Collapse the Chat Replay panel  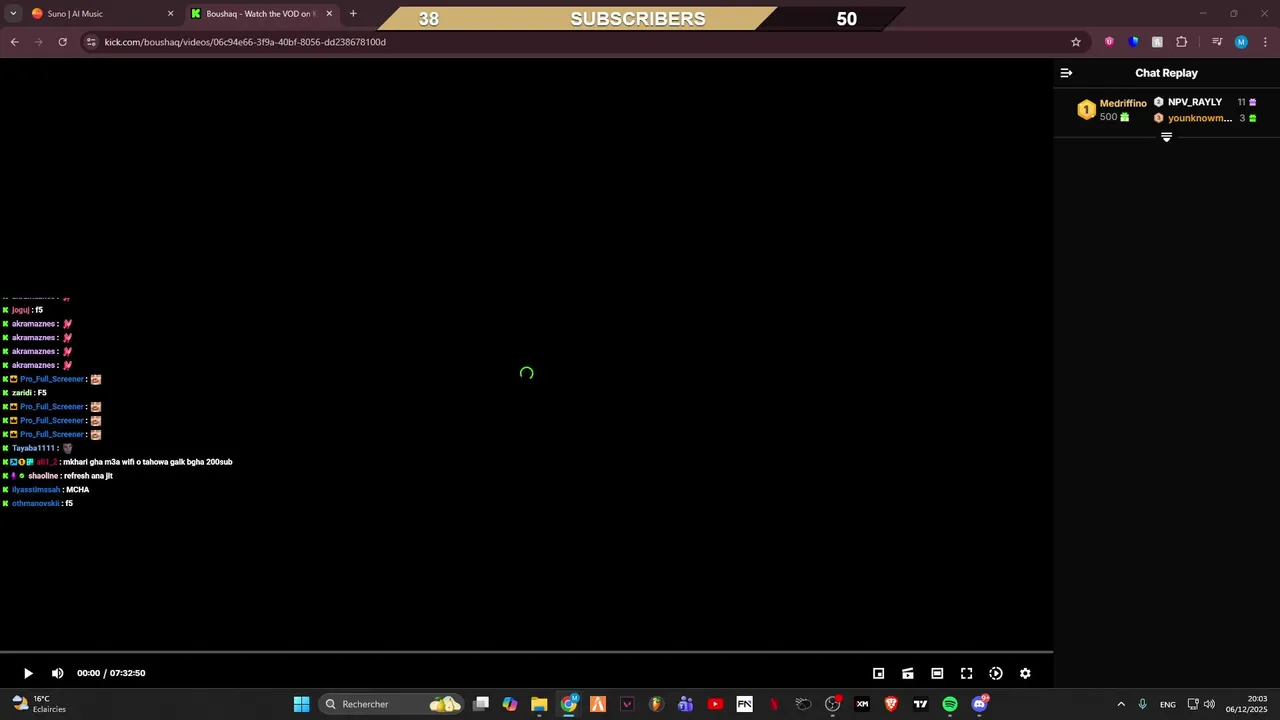1066,73
